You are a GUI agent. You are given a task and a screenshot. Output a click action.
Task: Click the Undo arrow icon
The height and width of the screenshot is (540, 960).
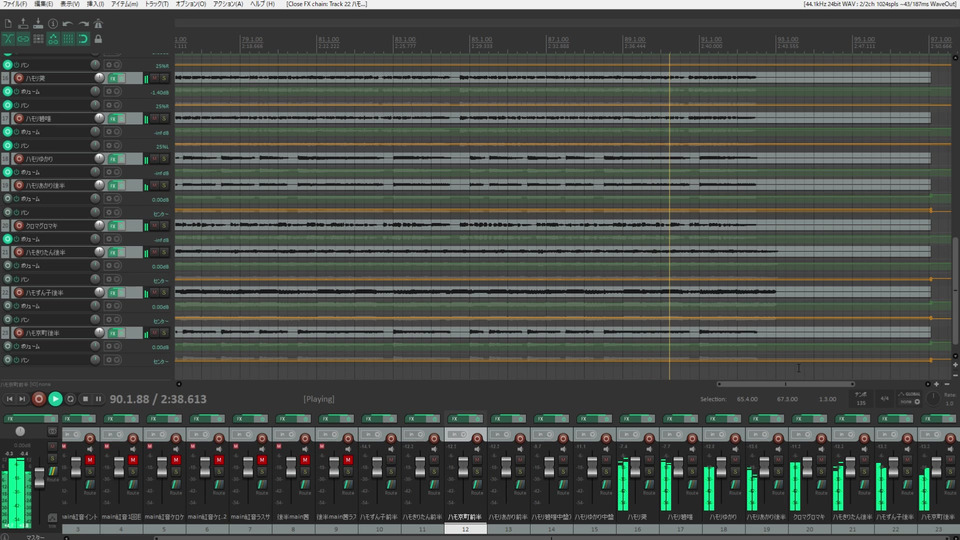coord(68,24)
